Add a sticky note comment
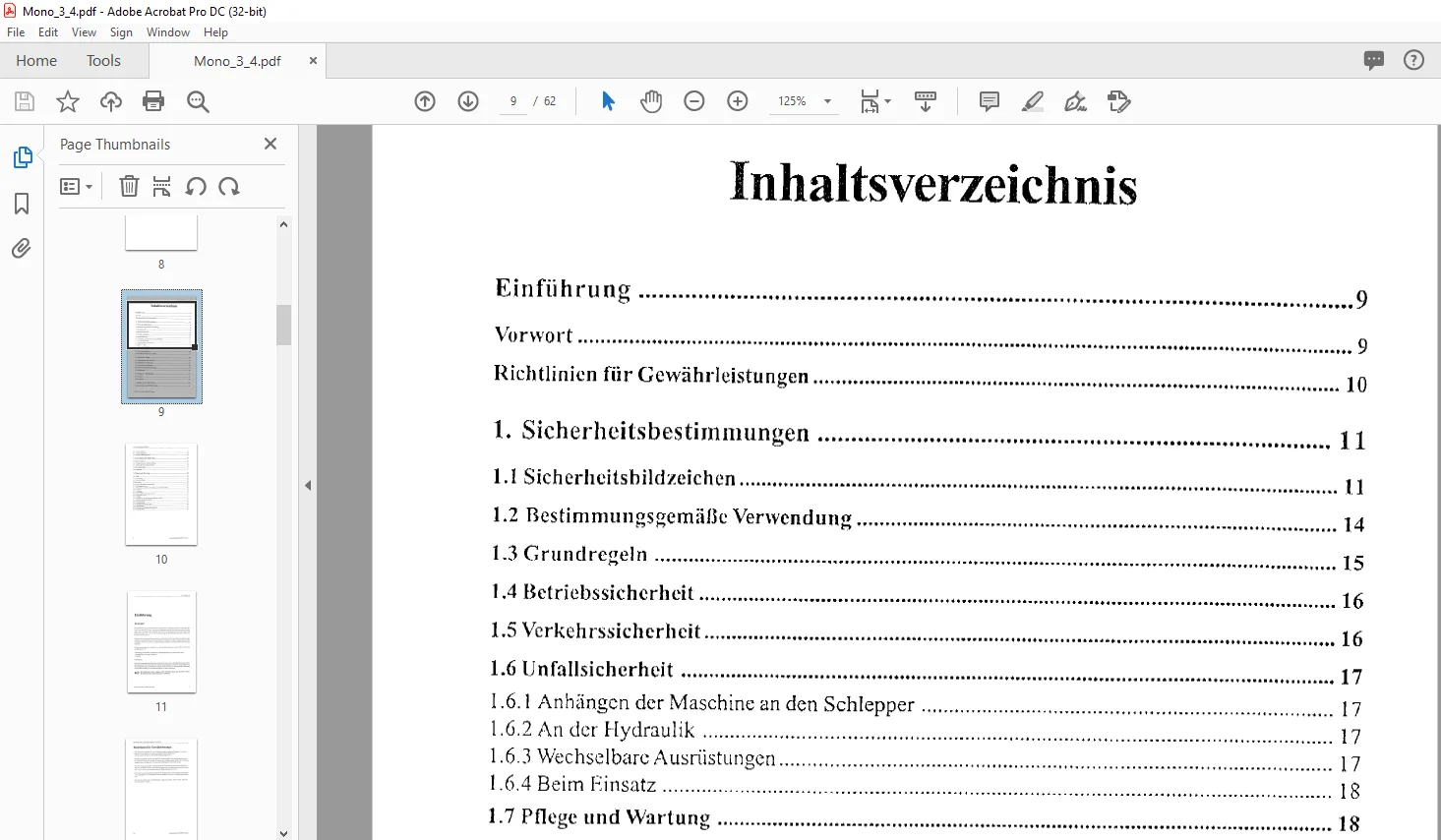This screenshot has height=840, width=1441. tap(990, 101)
